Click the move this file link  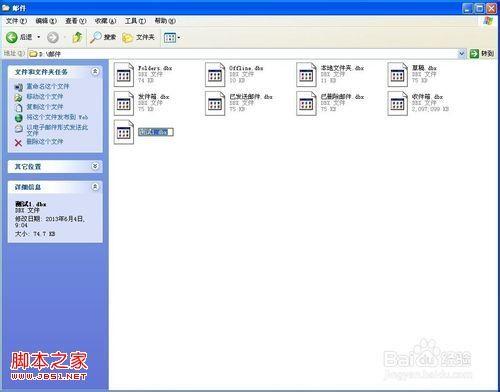[x=45, y=97]
